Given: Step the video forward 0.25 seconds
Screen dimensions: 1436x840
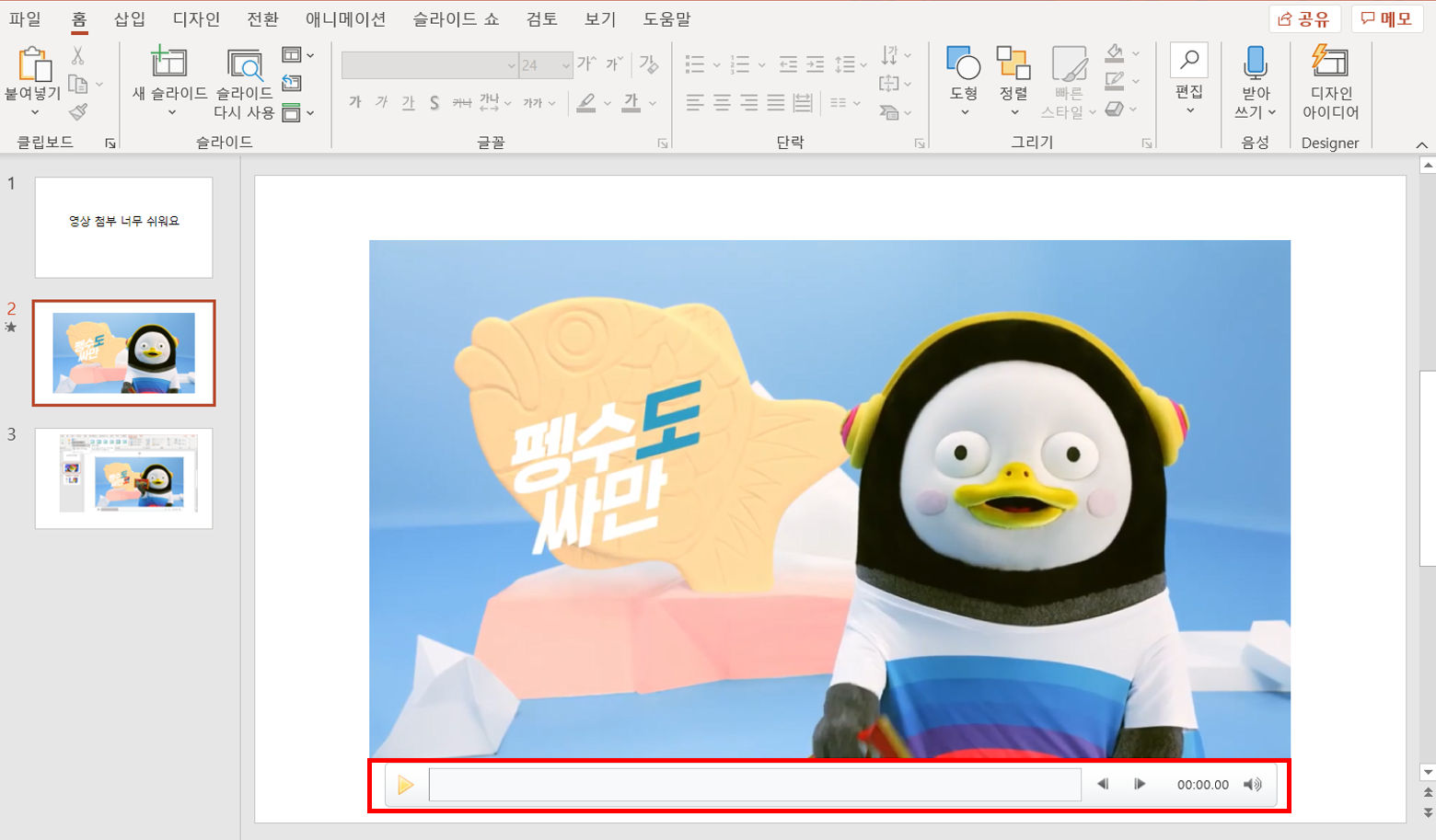Looking at the screenshot, I should tap(1140, 784).
